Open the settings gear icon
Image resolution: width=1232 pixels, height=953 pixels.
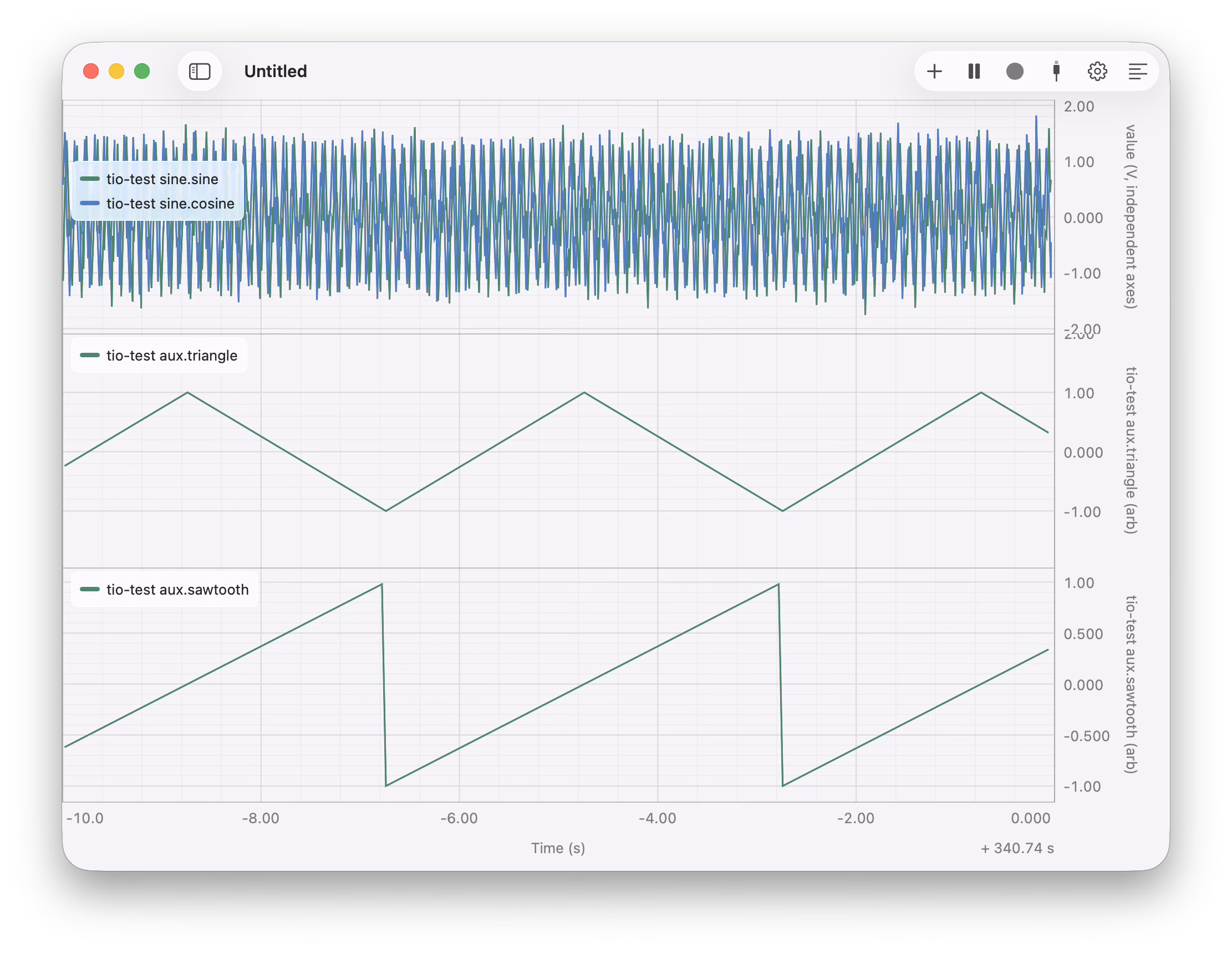pos(1097,72)
